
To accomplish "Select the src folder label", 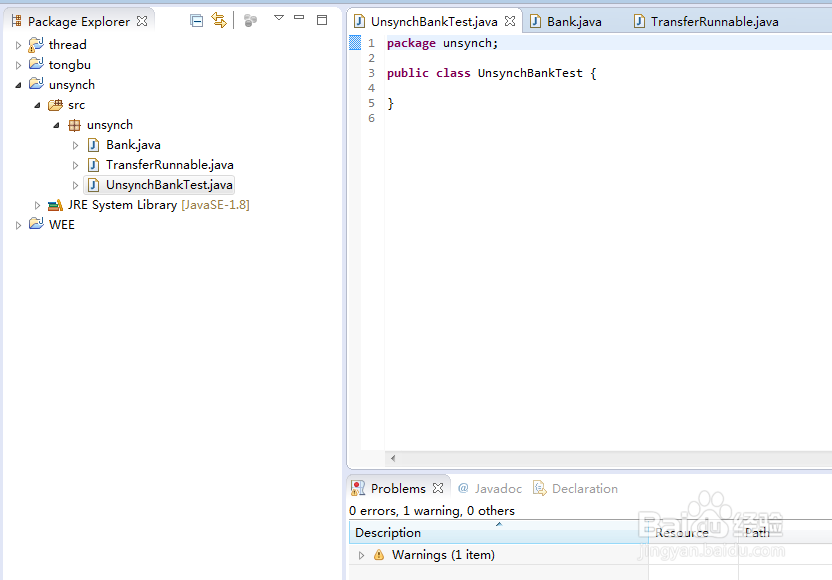I will tap(76, 105).
